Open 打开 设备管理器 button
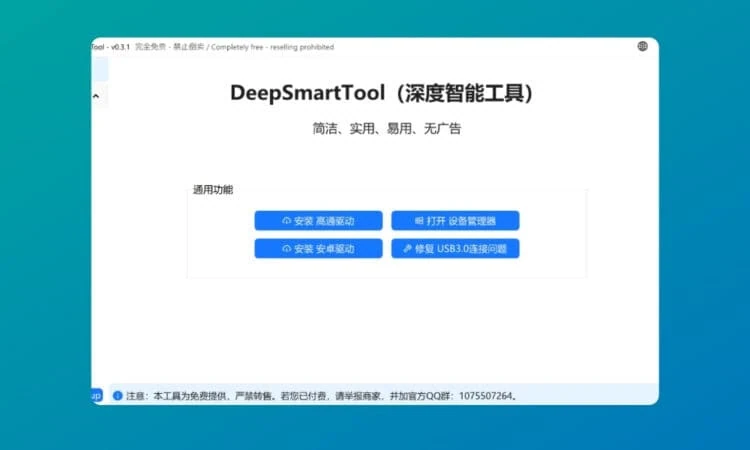Screen dimensions: 750x450 pyautogui.click(x=455, y=220)
